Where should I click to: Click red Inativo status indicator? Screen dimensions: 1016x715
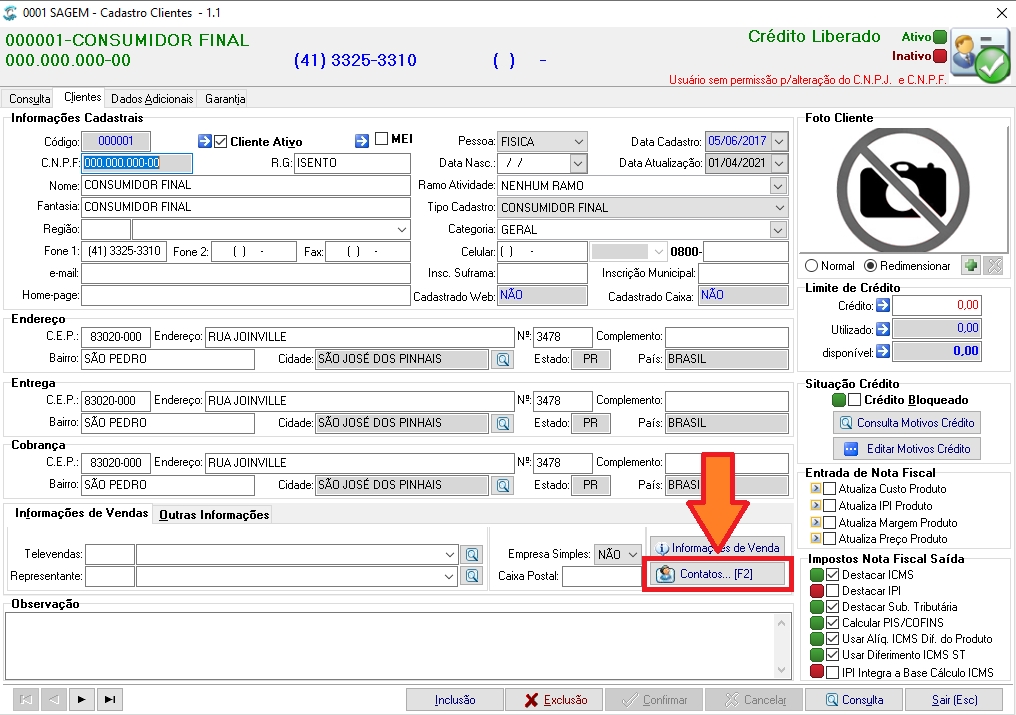[940, 56]
